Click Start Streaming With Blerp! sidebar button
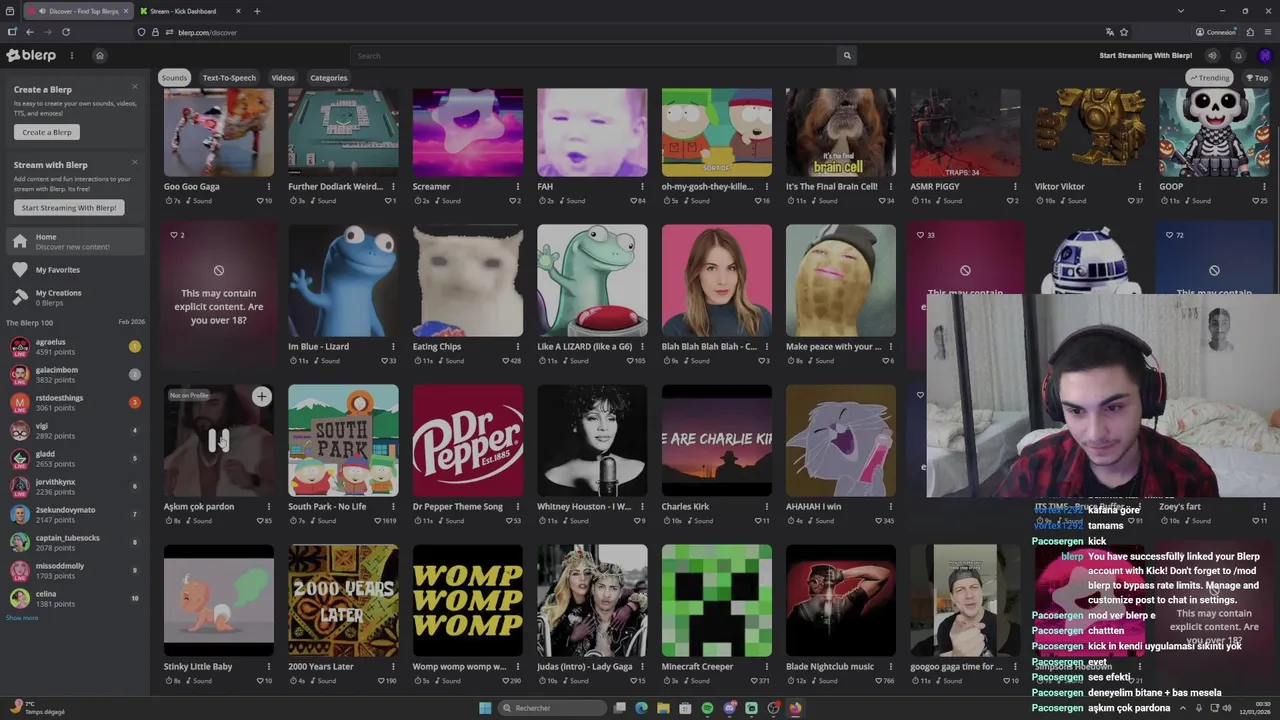 click(x=69, y=208)
